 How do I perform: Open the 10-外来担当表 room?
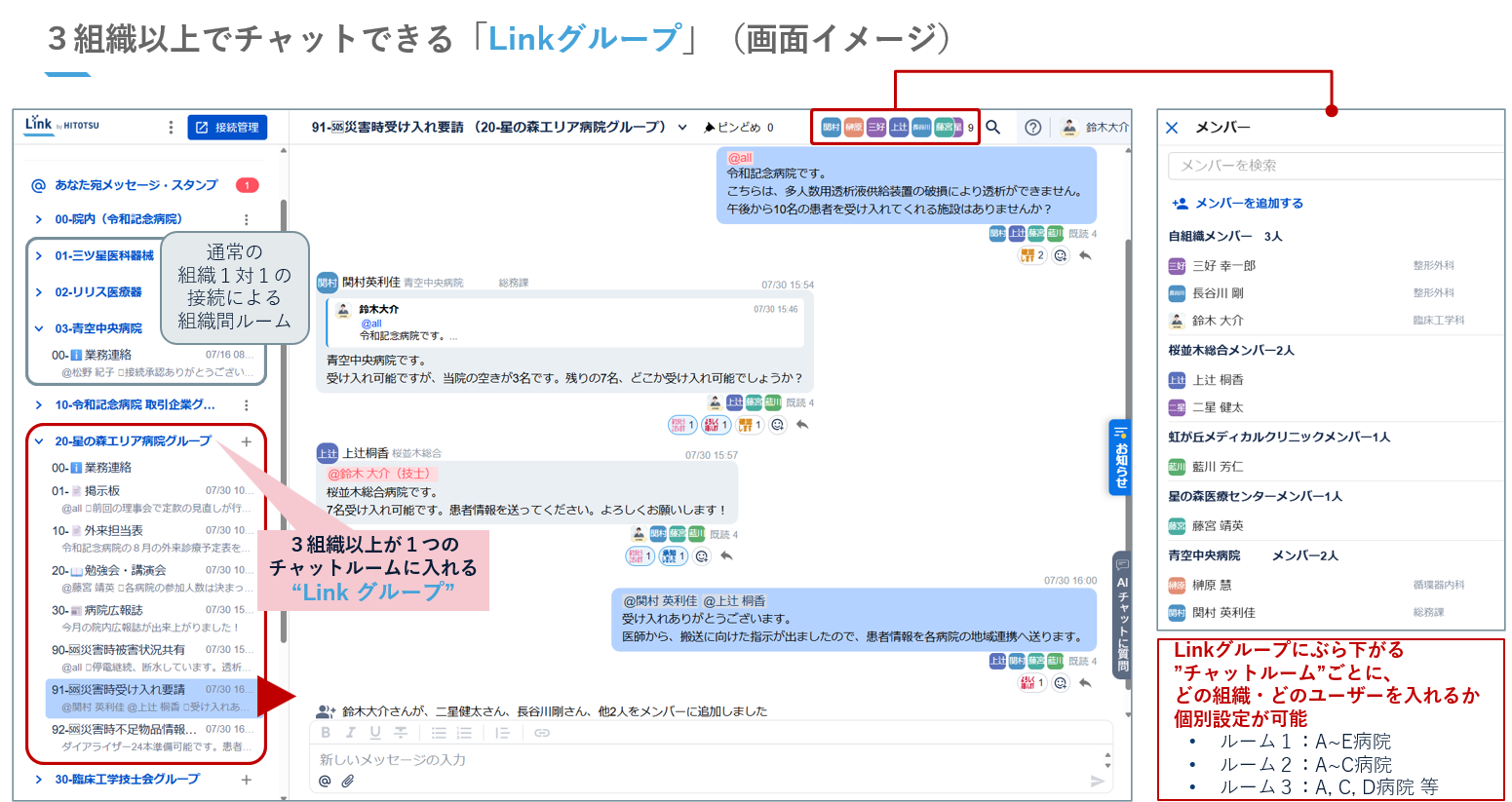pyautogui.click(x=153, y=539)
